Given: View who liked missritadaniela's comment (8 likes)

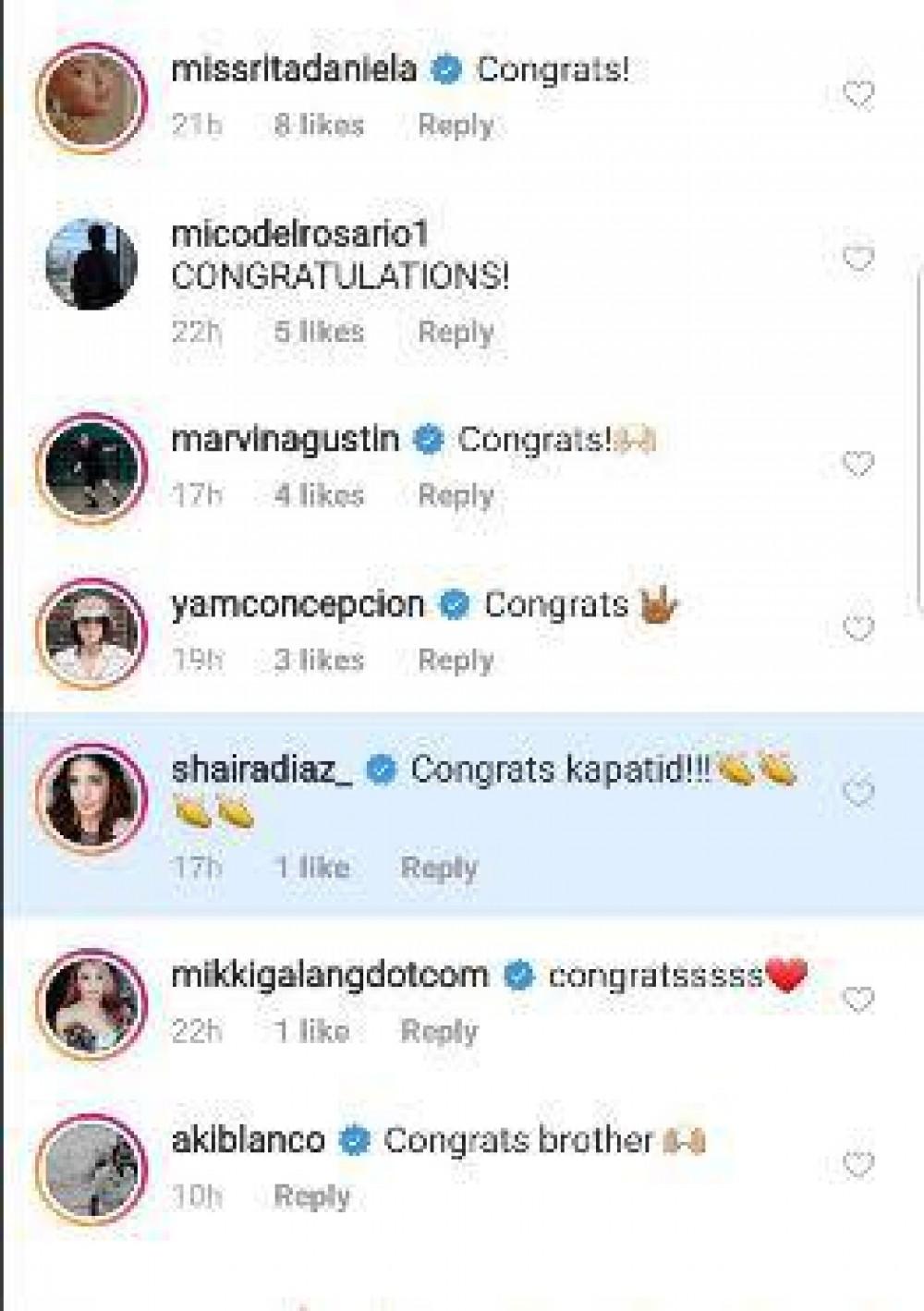Looking at the screenshot, I should [319, 125].
